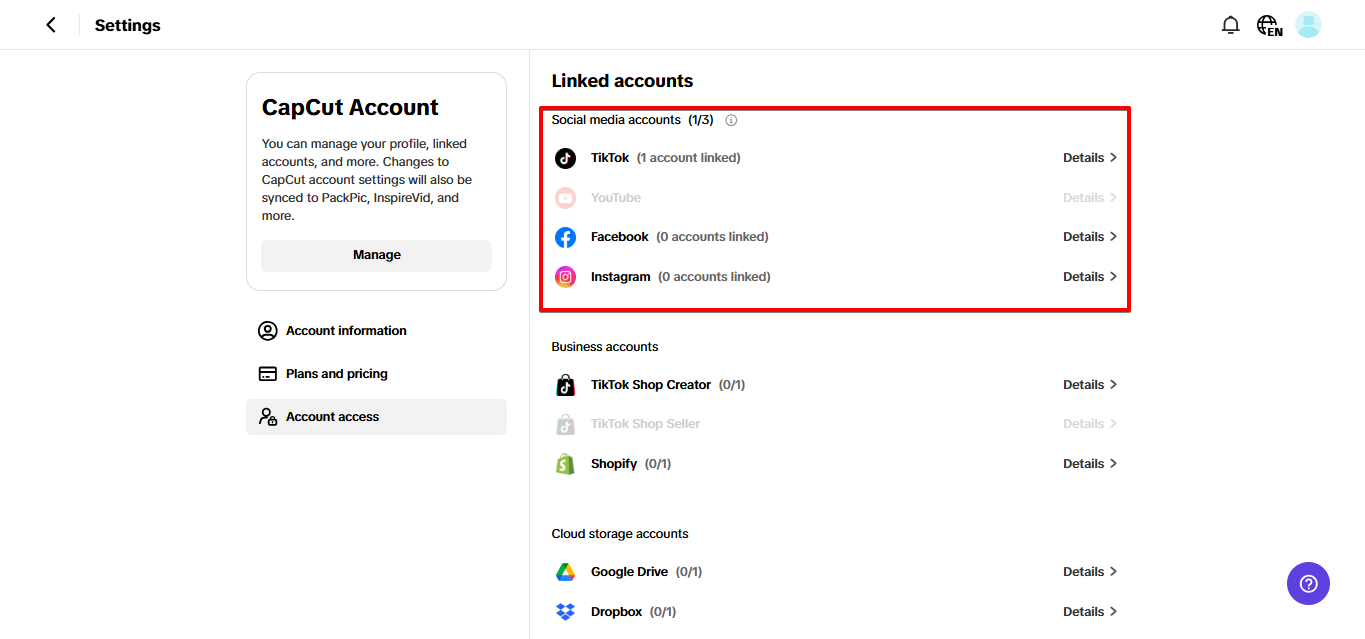The image size is (1365, 639).
Task: Select the Dropbox icon
Action: point(565,611)
